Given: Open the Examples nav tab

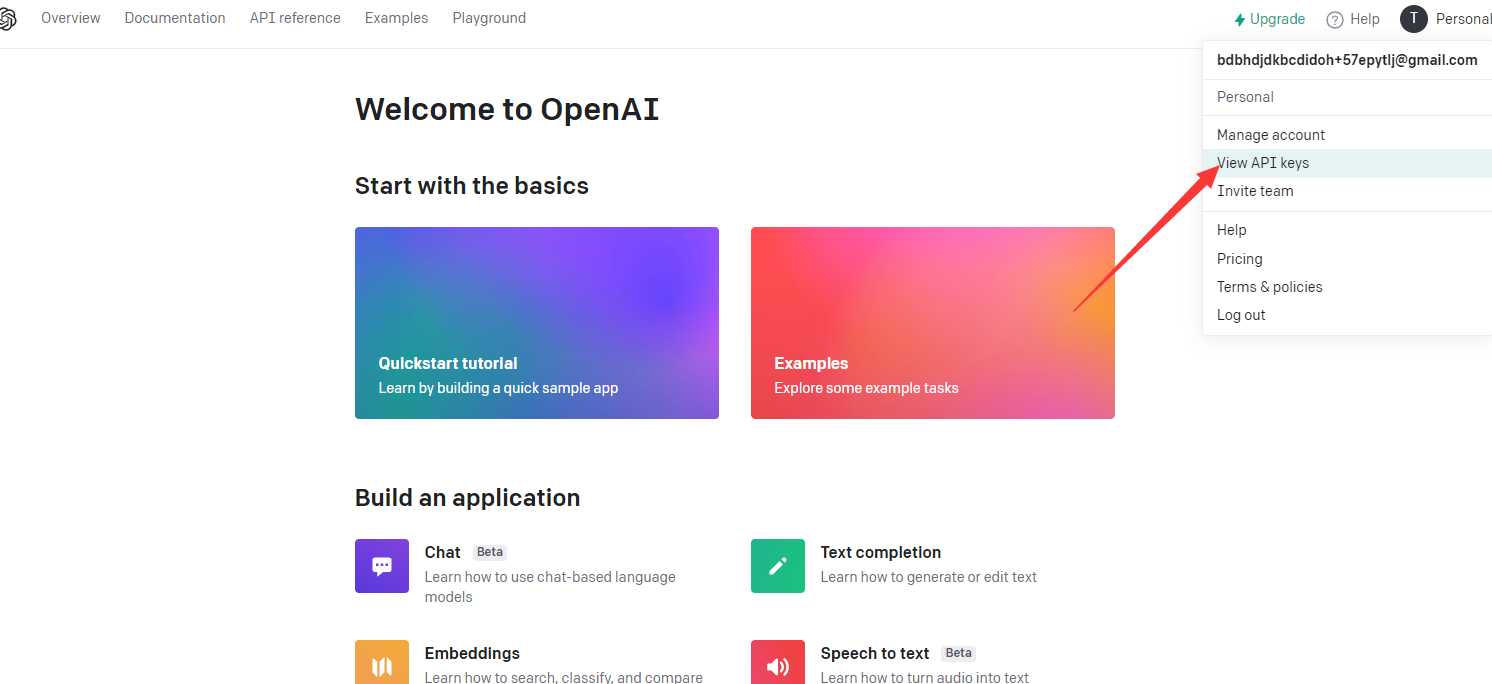Looking at the screenshot, I should click(x=396, y=18).
